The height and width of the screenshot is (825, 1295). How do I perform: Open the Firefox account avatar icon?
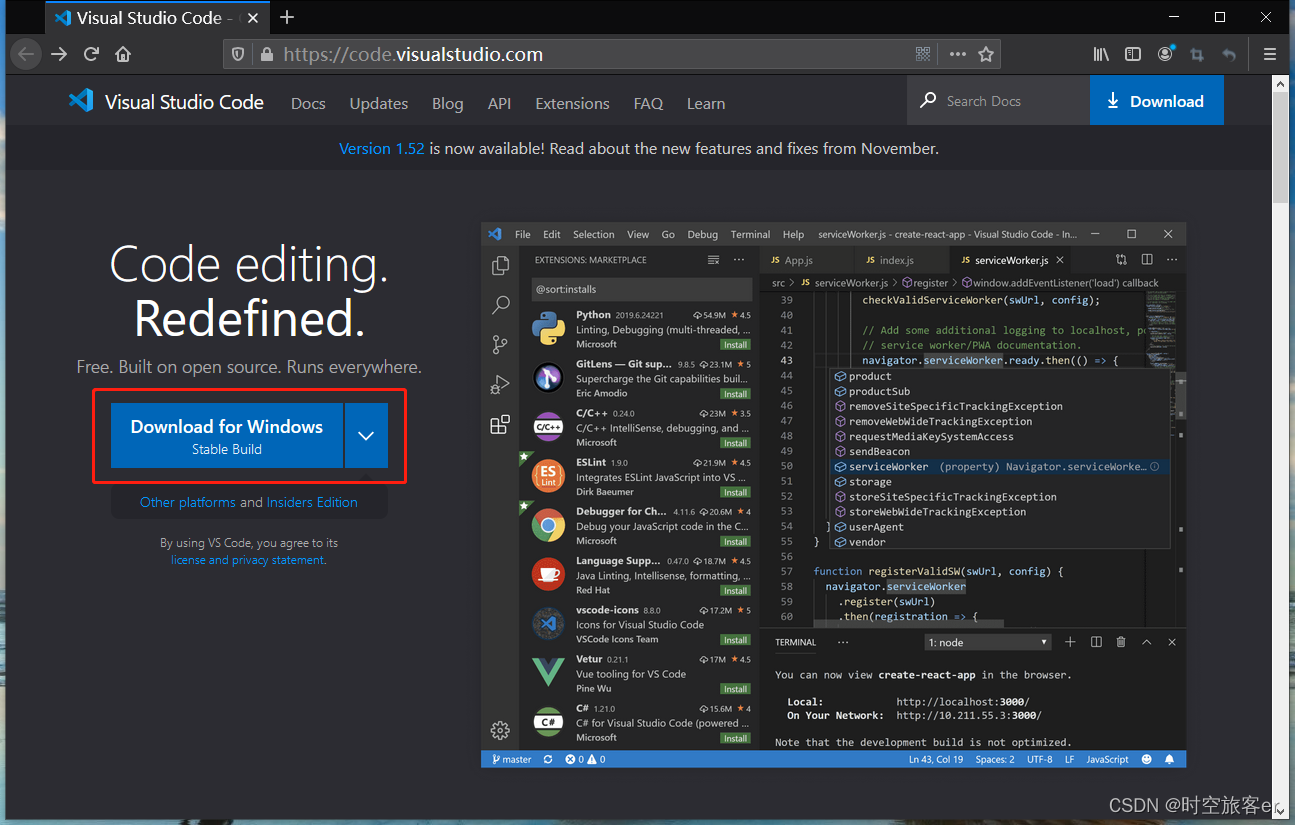pos(1165,55)
